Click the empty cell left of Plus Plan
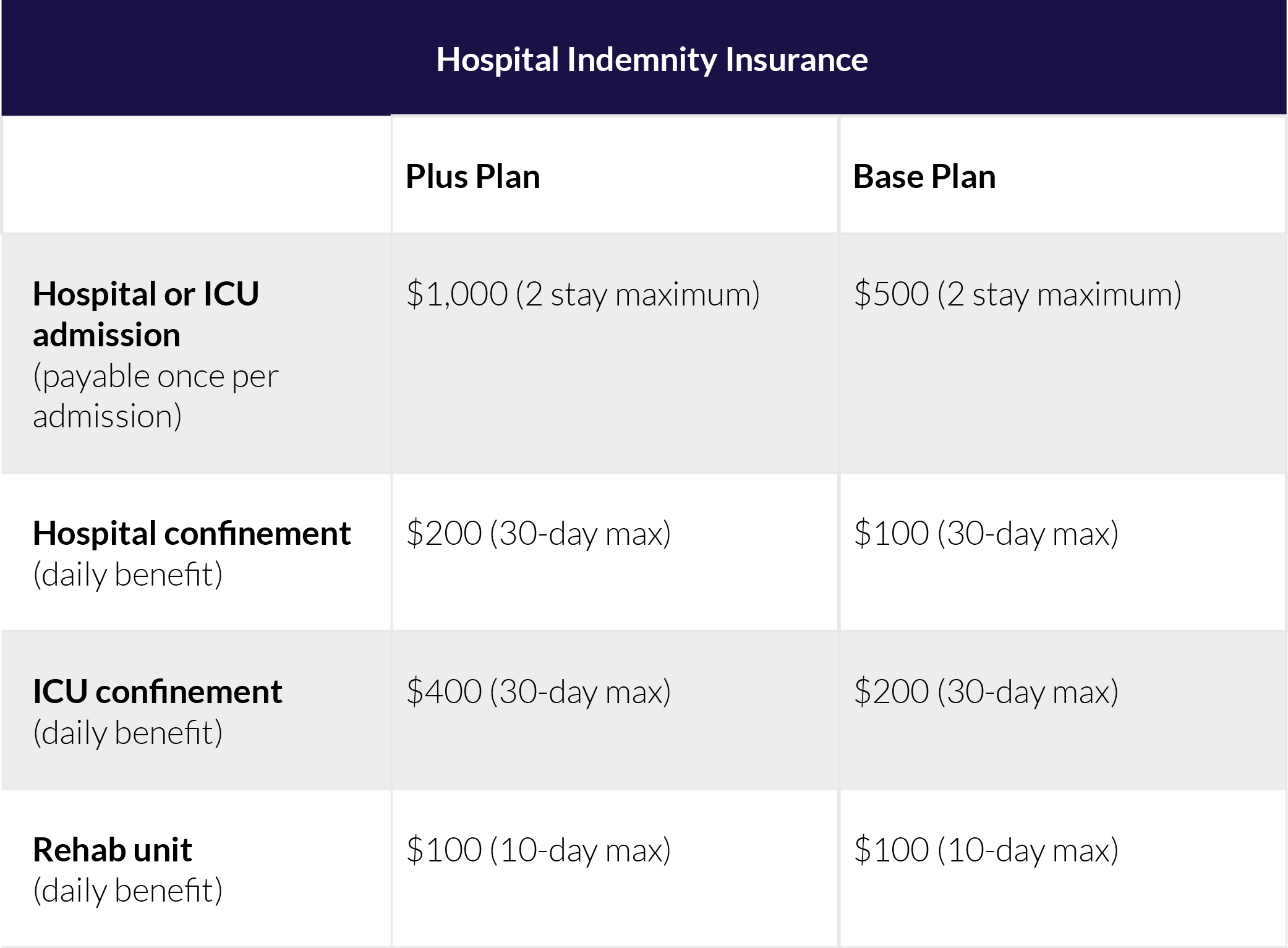Image resolution: width=1288 pixels, height=948 pixels. tap(197, 175)
